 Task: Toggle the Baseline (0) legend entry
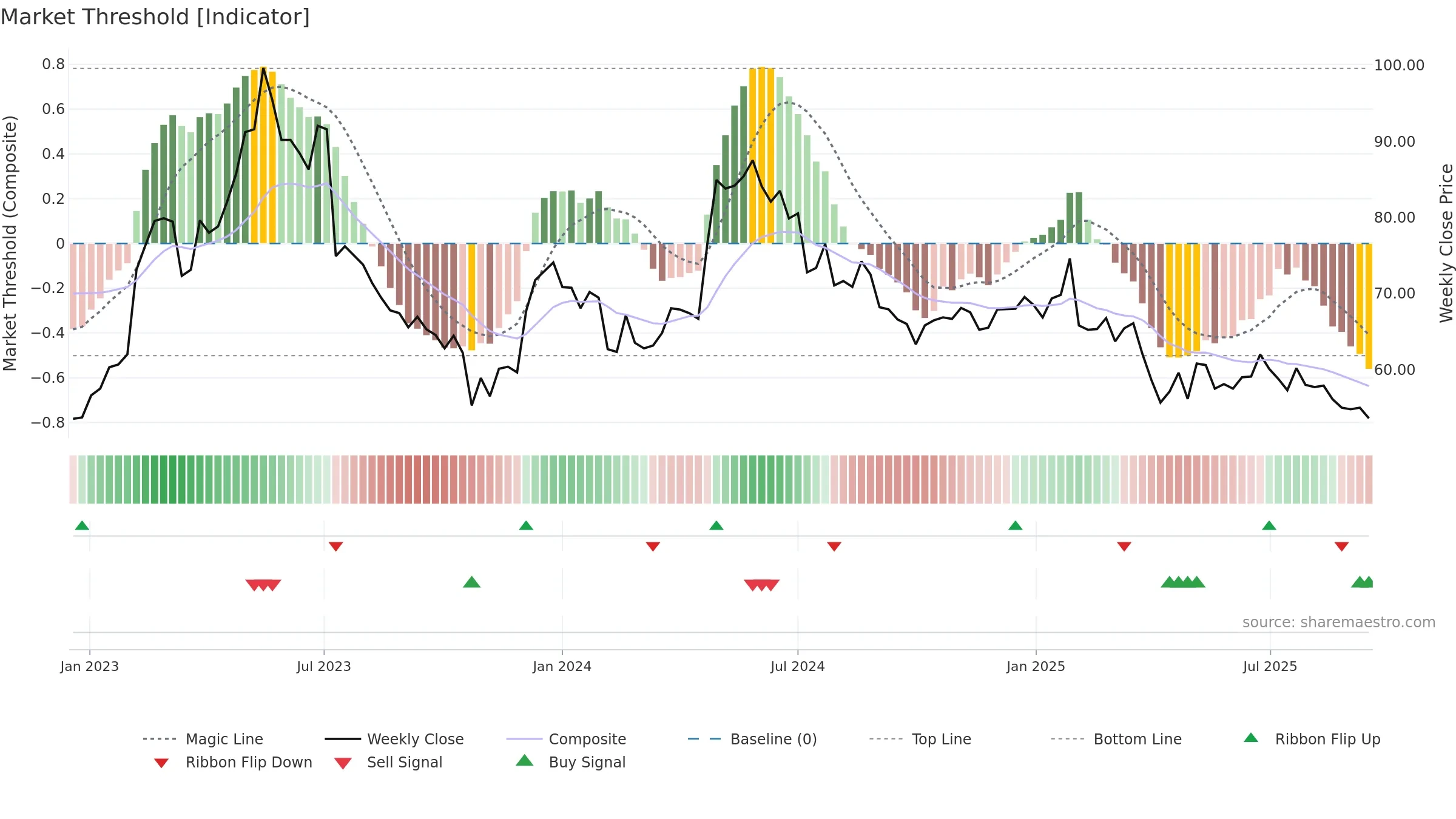coord(752,739)
